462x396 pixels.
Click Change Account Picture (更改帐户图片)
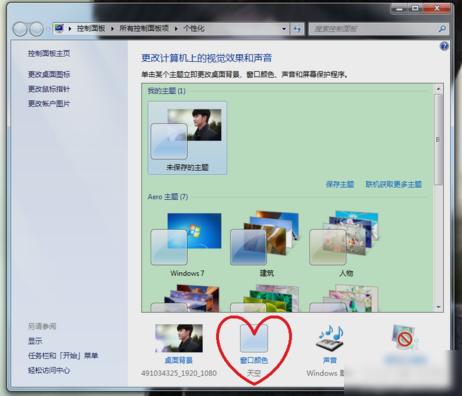coord(49,104)
